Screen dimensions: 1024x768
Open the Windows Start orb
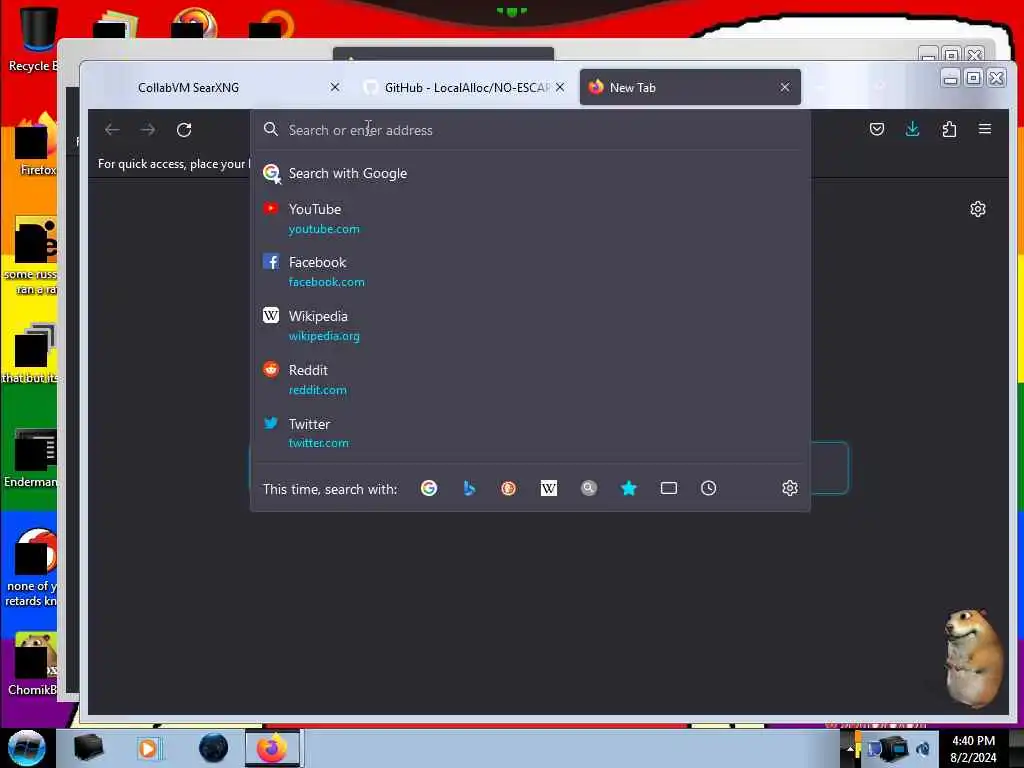(x=27, y=748)
